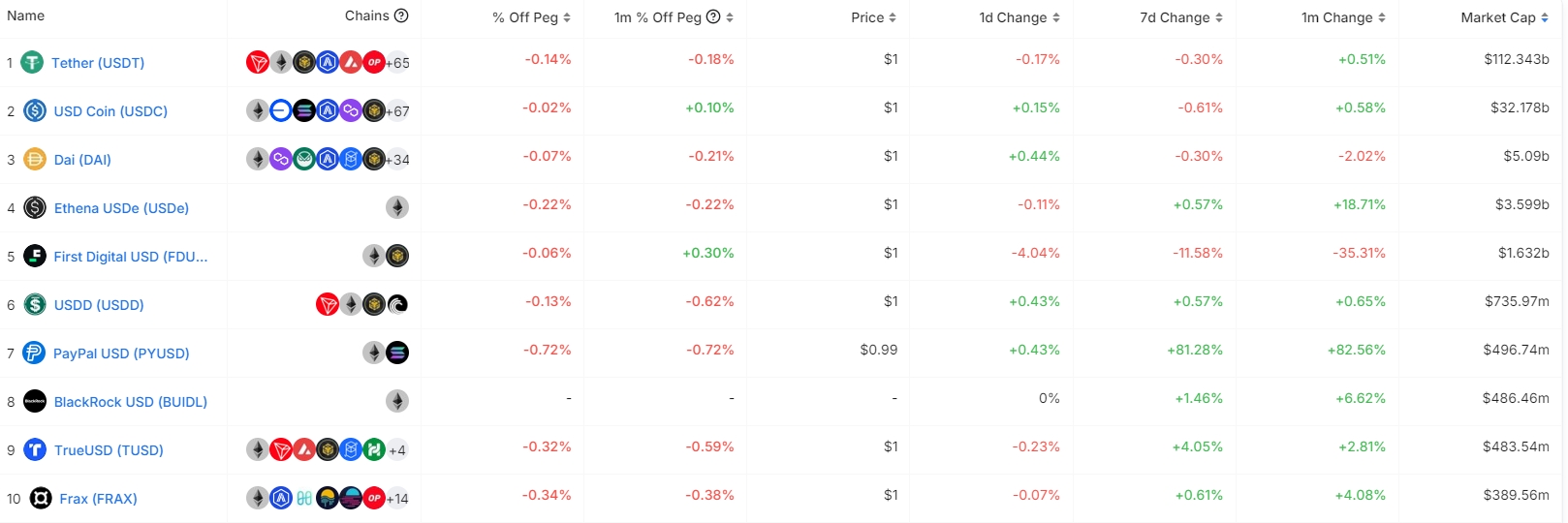
Task: Click the BlackRock USD logo icon
Action: [x=35, y=401]
